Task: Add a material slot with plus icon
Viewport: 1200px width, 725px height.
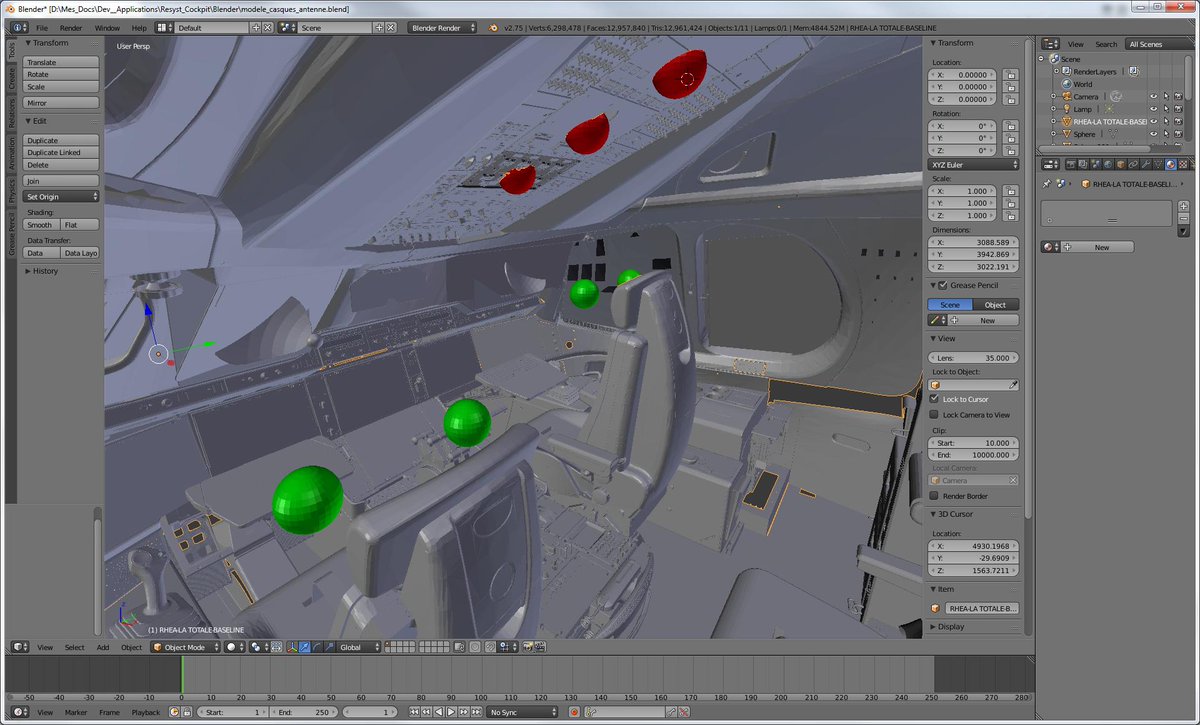Action: [x=1183, y=206]
